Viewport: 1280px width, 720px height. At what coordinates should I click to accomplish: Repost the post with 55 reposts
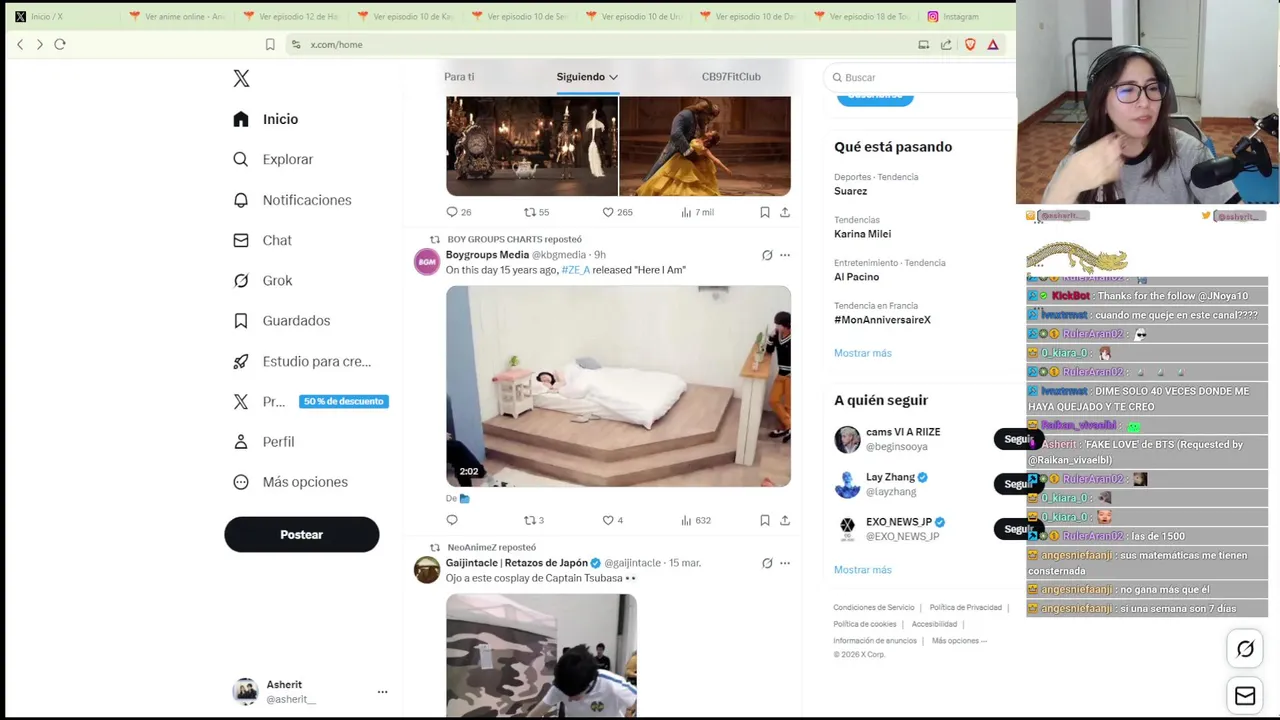tap(537, 212)
